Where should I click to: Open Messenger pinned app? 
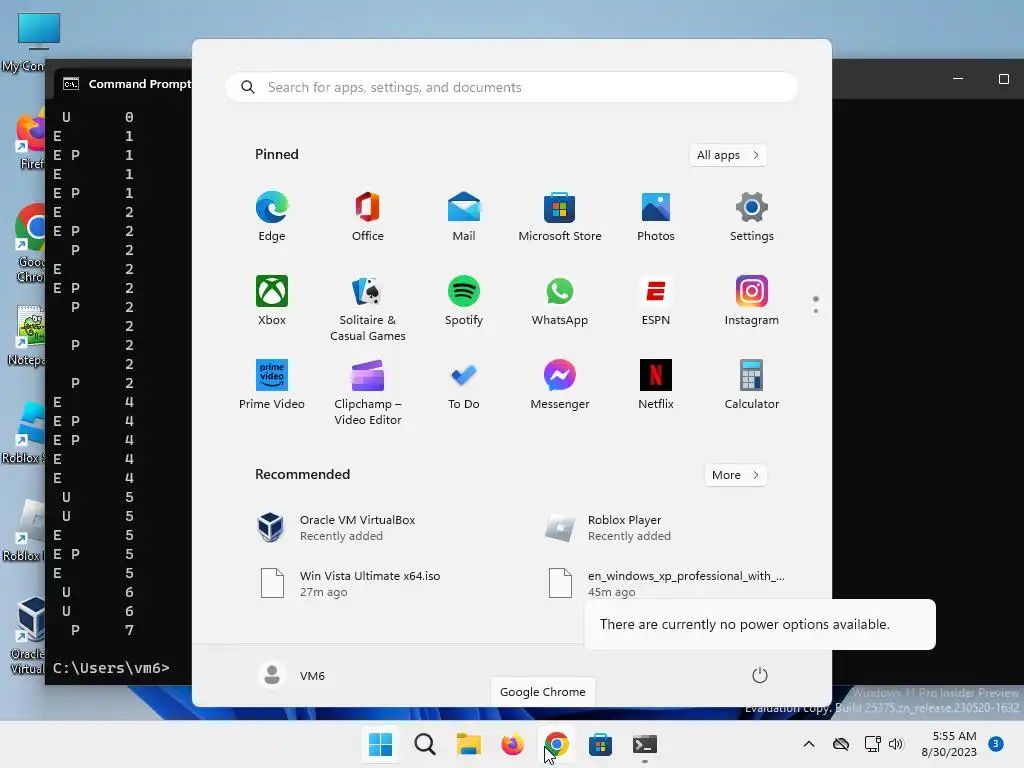tap(560, 385)
